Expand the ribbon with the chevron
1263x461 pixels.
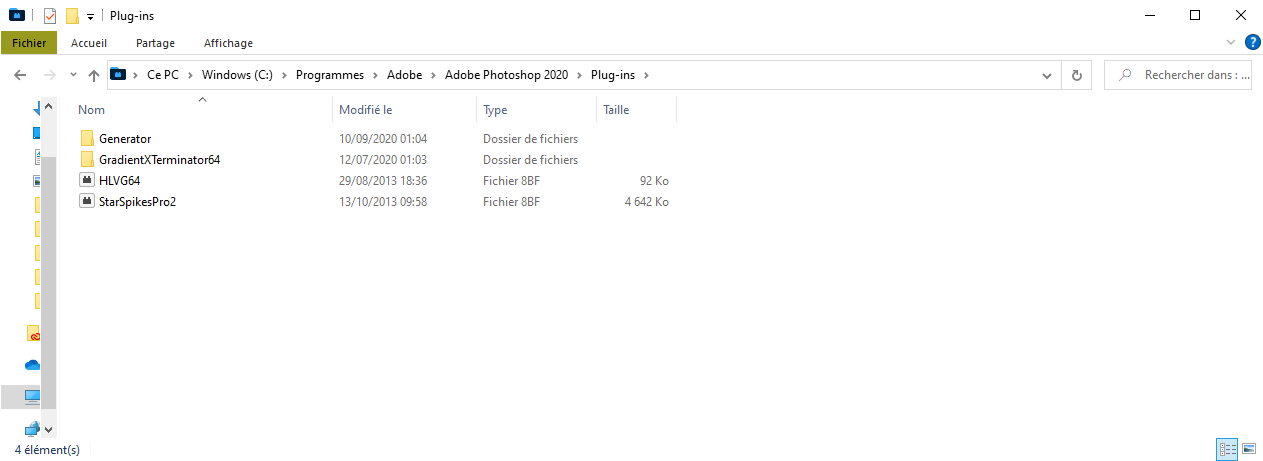[x=1231, y=43]
